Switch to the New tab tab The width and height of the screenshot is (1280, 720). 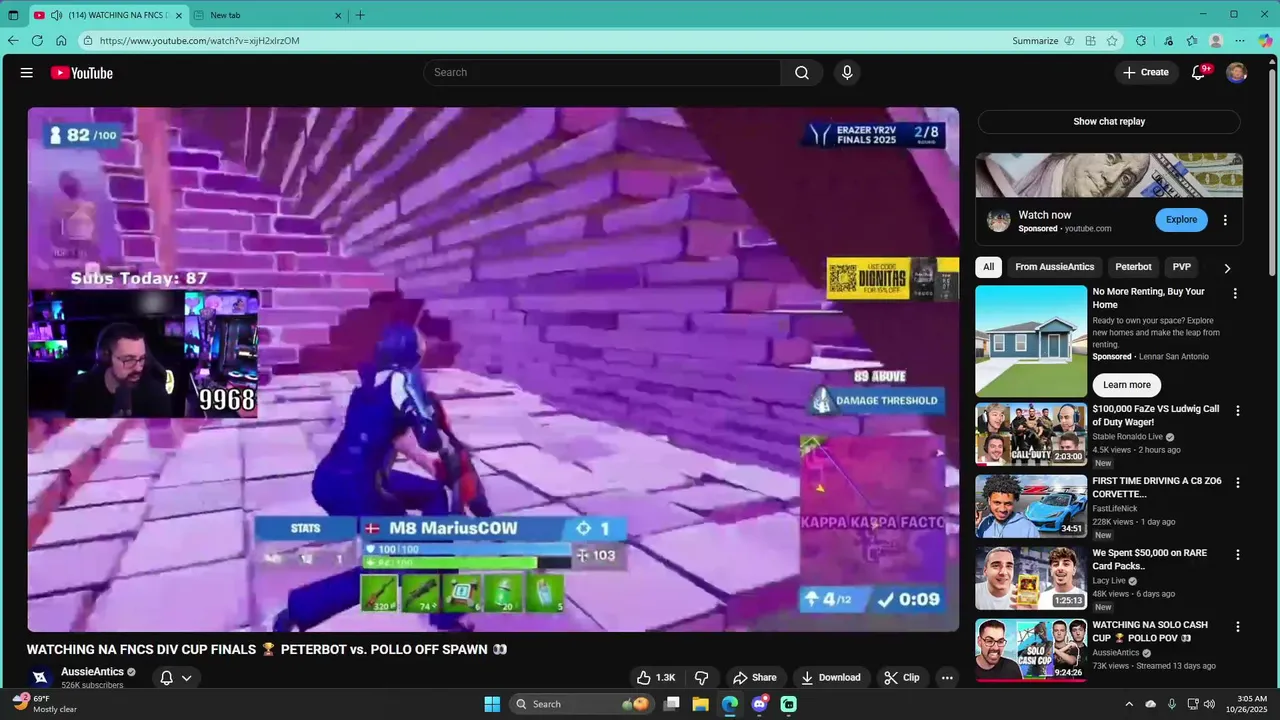tap(266, 15)
